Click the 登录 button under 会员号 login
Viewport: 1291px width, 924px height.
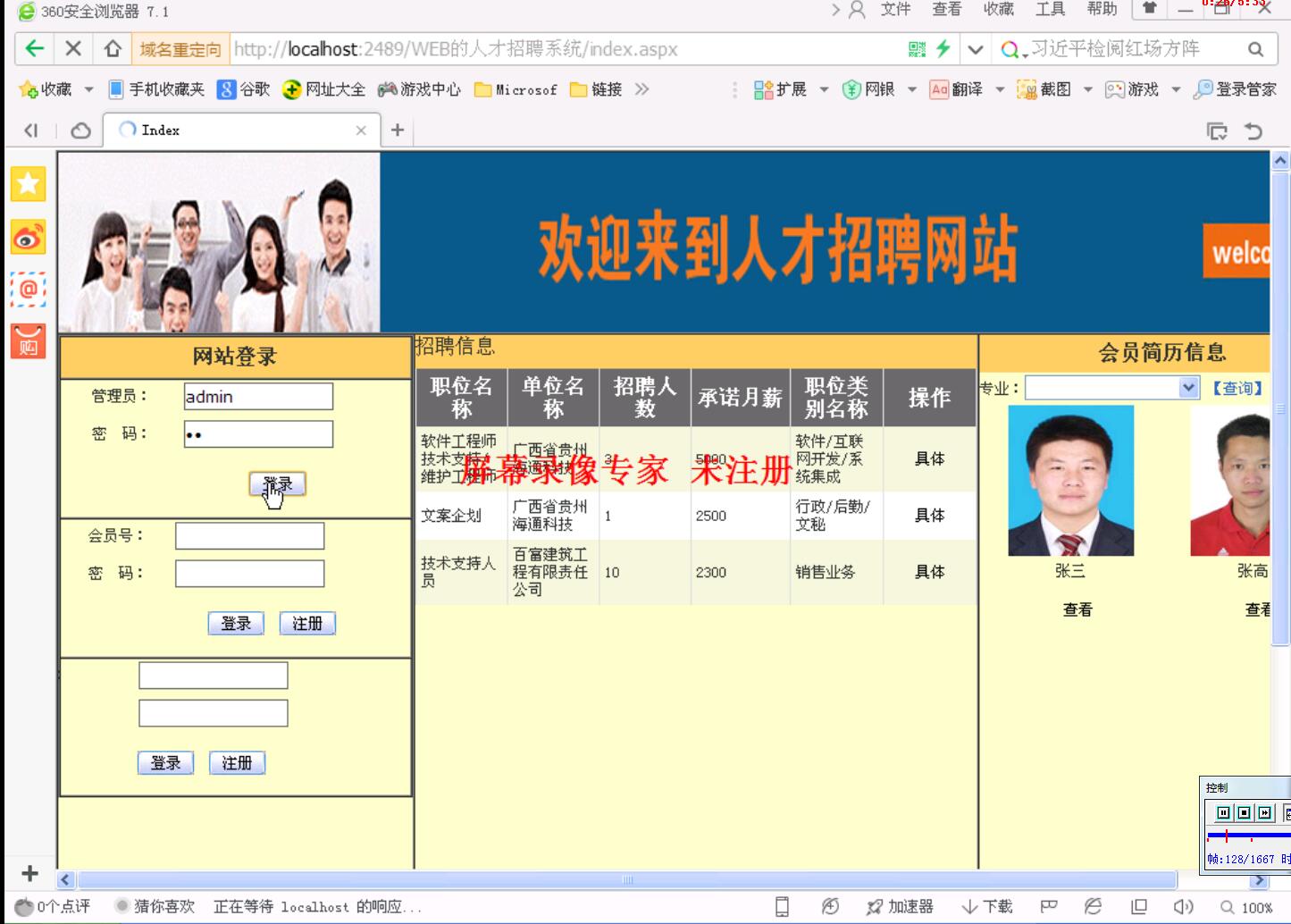click(236, 624)
